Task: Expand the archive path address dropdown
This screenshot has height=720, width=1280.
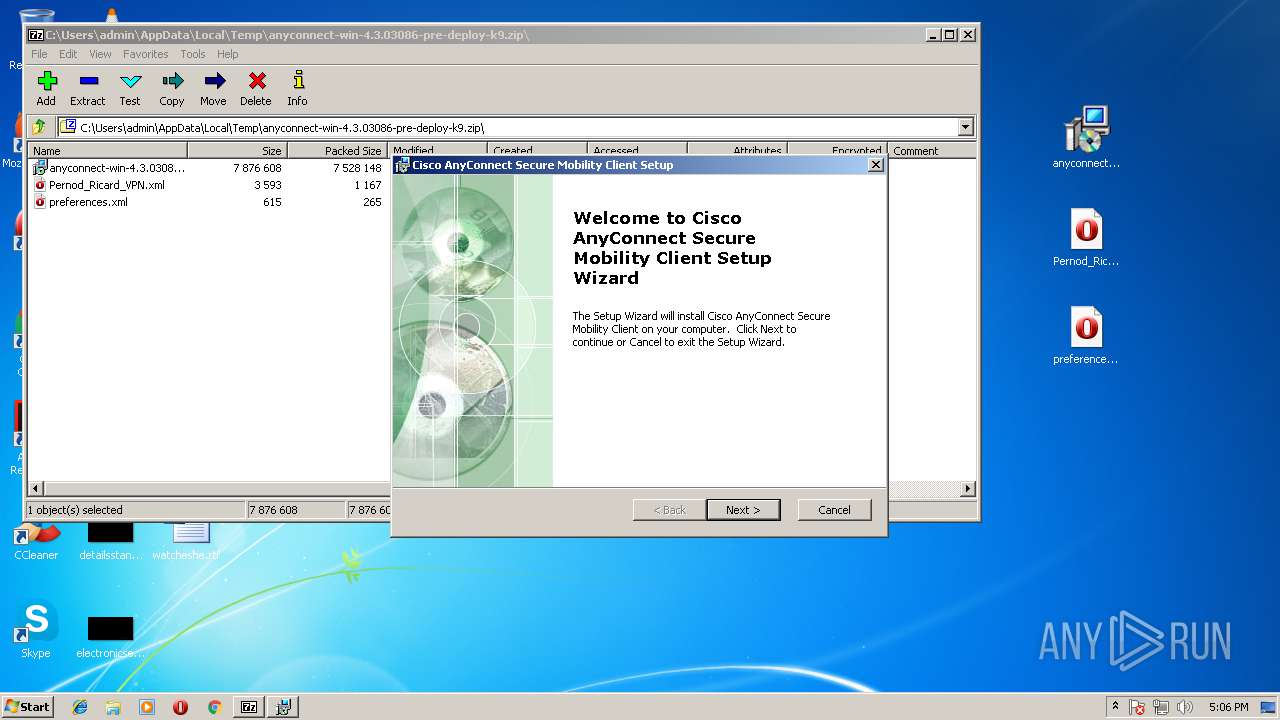Action: (965, 127)
